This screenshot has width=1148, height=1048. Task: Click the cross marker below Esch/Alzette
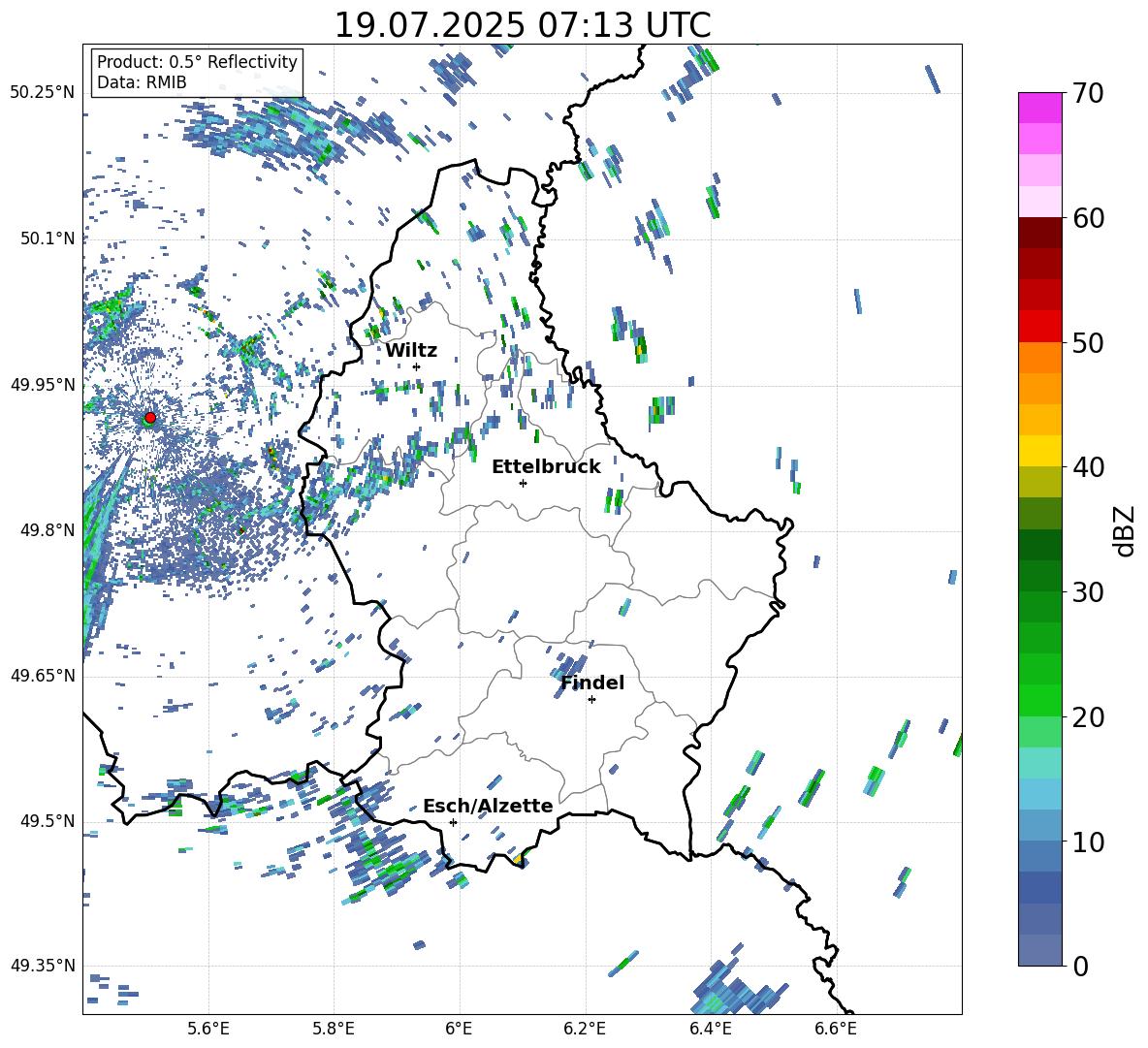point(453,822)
